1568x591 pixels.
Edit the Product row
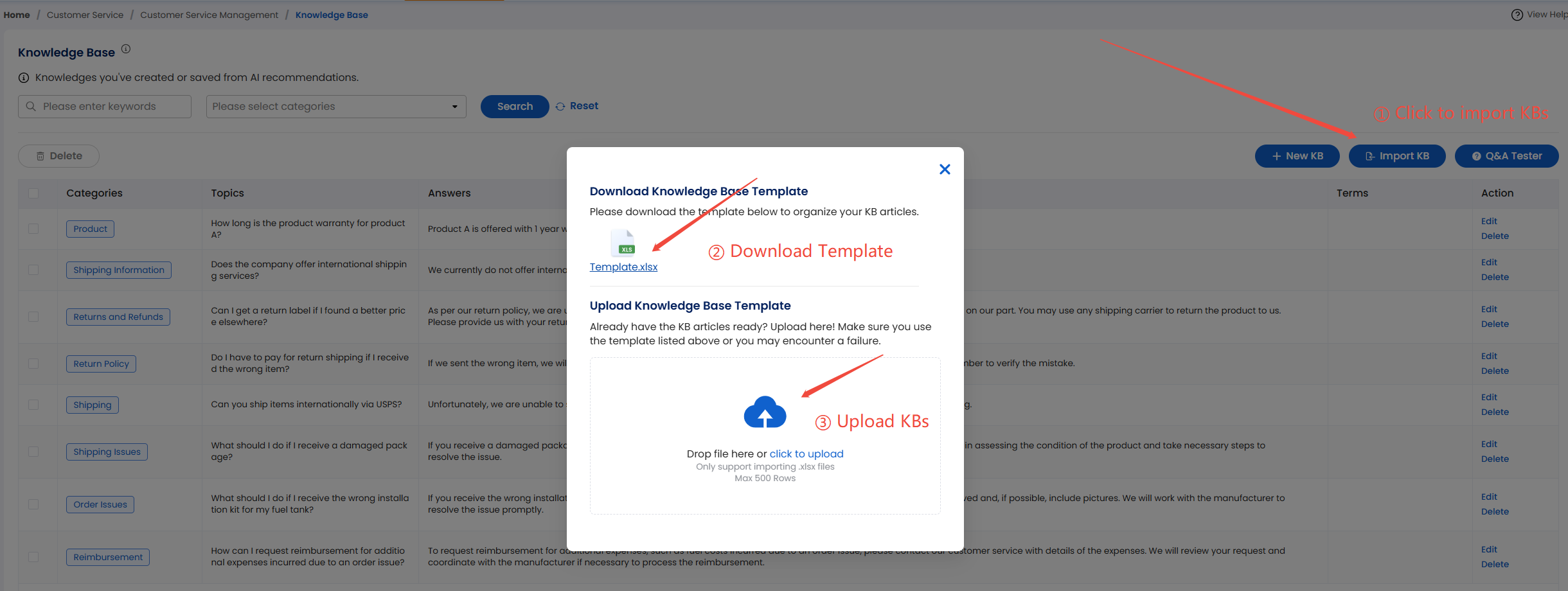(x=1489, y=221)
